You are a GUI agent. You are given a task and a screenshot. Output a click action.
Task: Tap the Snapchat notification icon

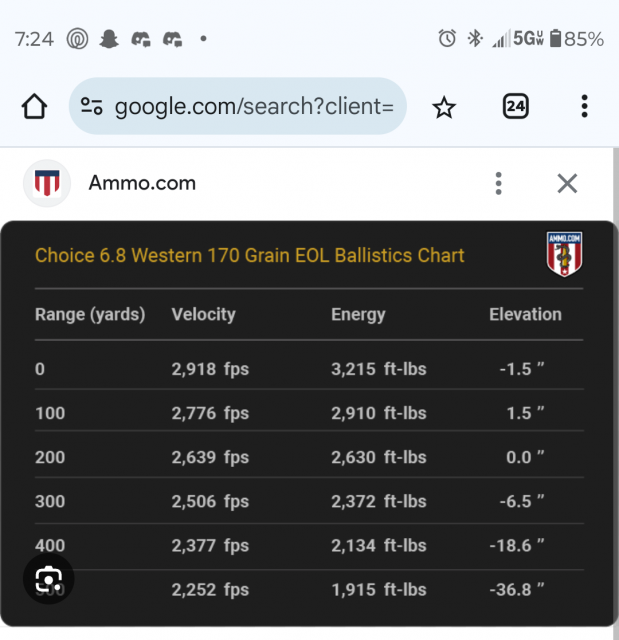[x=108, y=39]
